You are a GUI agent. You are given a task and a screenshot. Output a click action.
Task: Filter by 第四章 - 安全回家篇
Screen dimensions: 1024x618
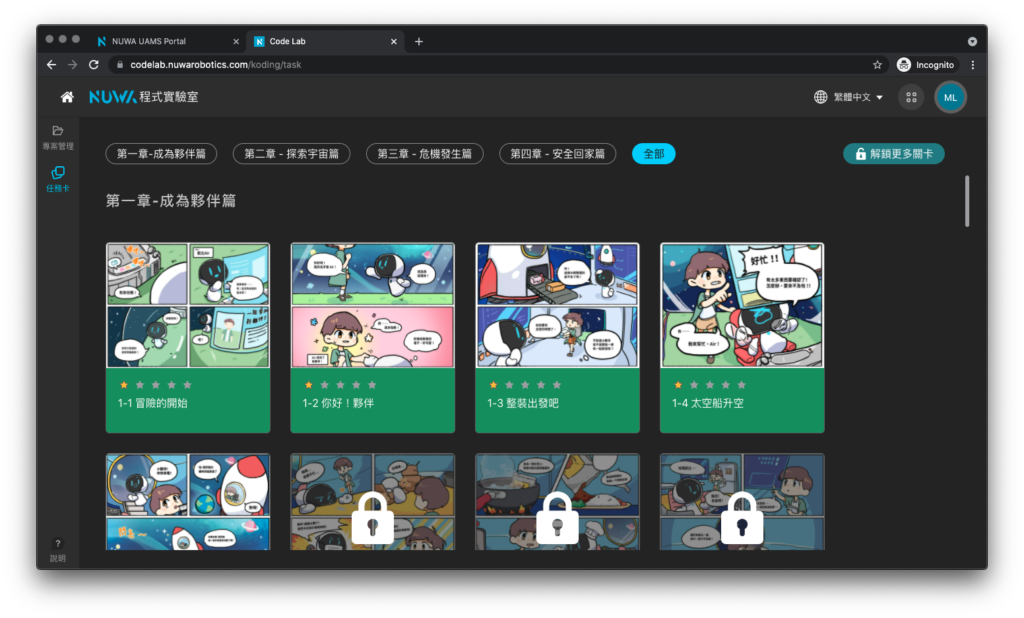(x=558, y=154)
